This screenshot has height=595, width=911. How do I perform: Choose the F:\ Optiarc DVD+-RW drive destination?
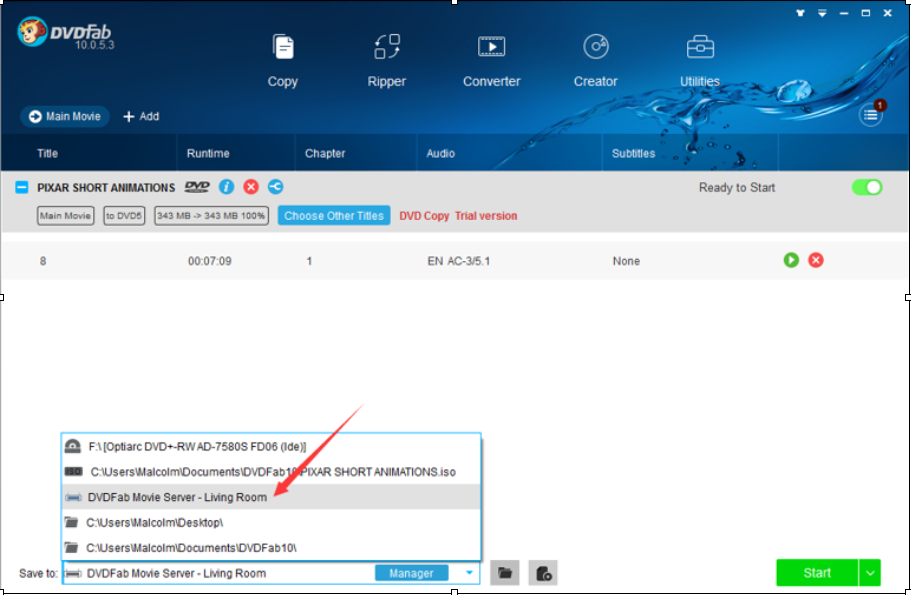tap(271, 446)
